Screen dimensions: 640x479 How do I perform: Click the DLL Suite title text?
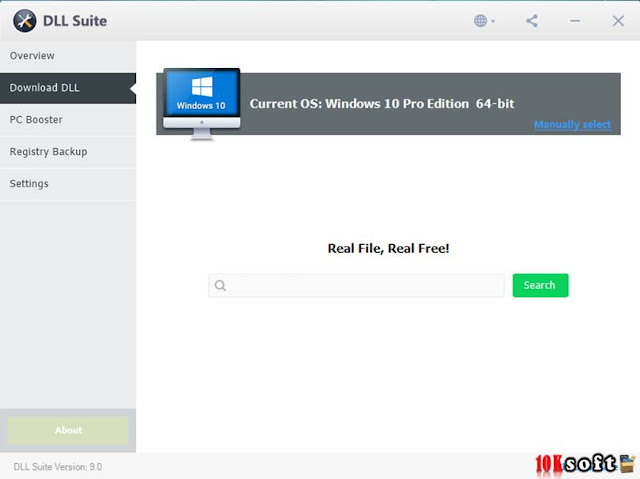pyautogui.click(x=75, y=21)
